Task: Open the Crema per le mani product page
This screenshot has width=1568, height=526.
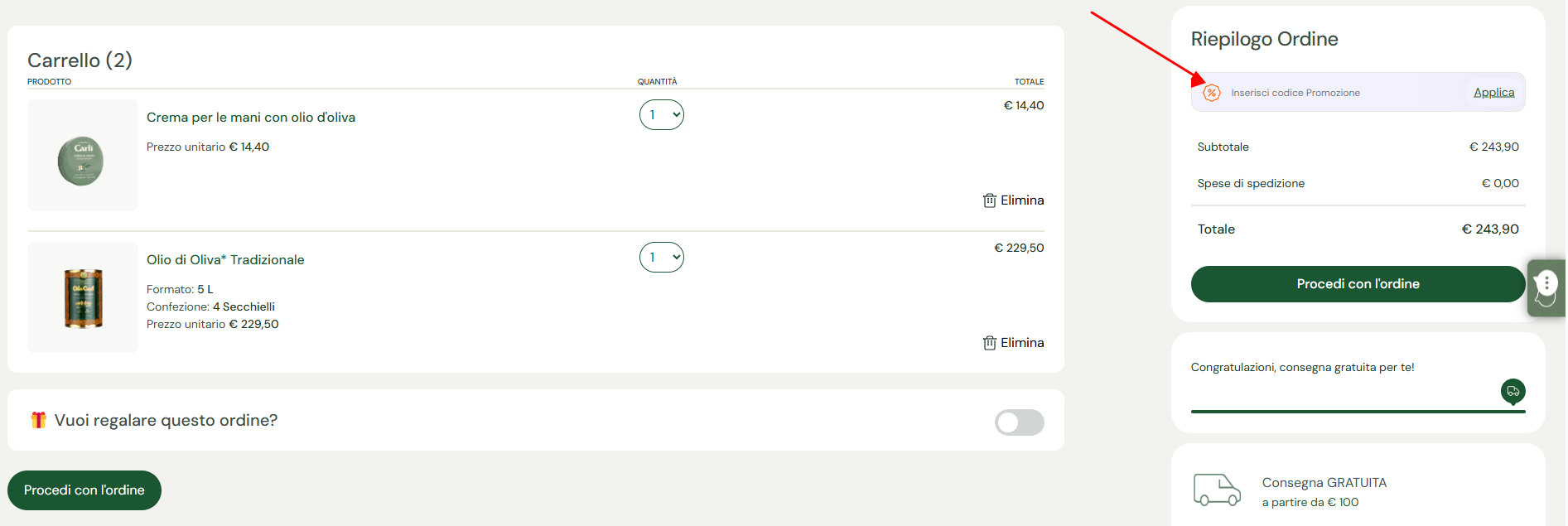Action: (250, 117)
